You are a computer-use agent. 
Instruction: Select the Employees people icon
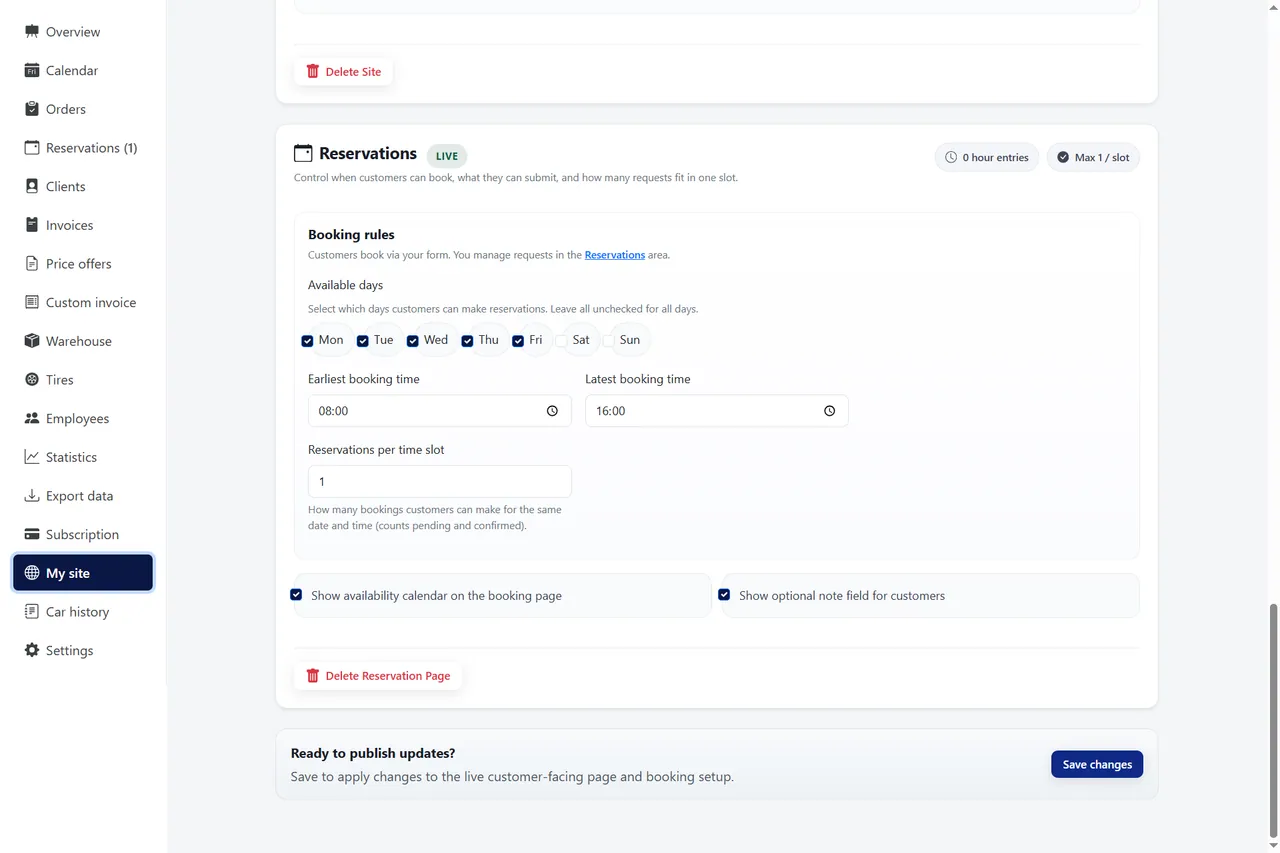coord(32,418)
